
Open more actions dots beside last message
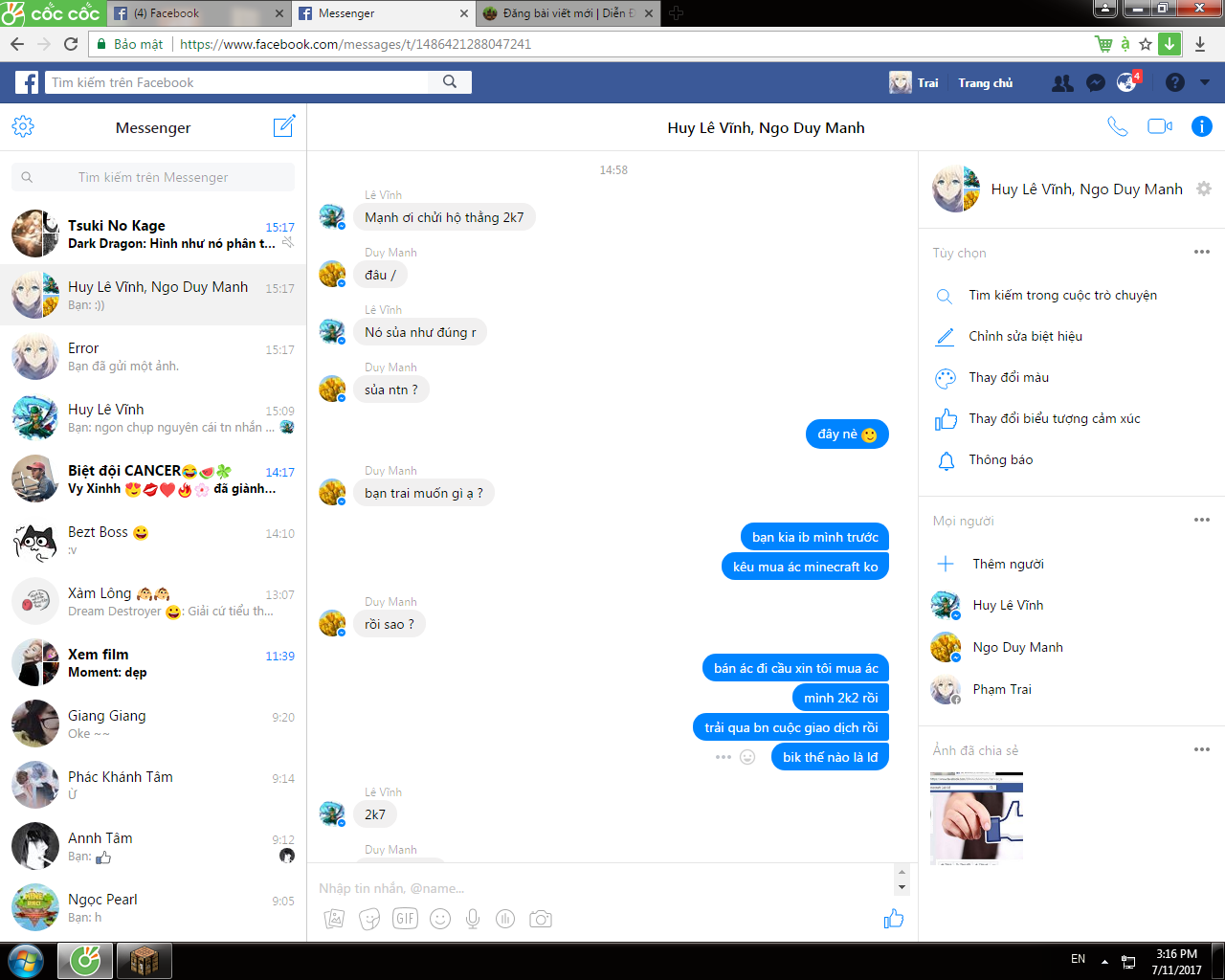724,757
